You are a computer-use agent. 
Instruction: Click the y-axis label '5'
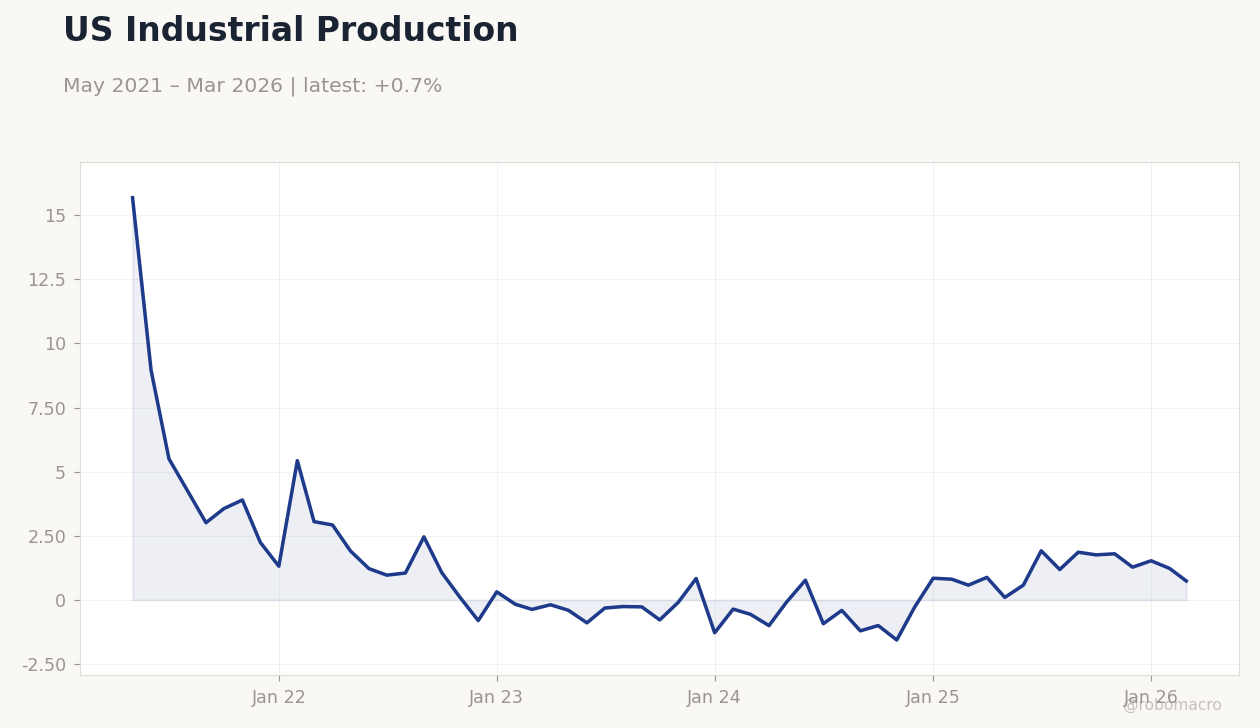click(x=60, y=472)
